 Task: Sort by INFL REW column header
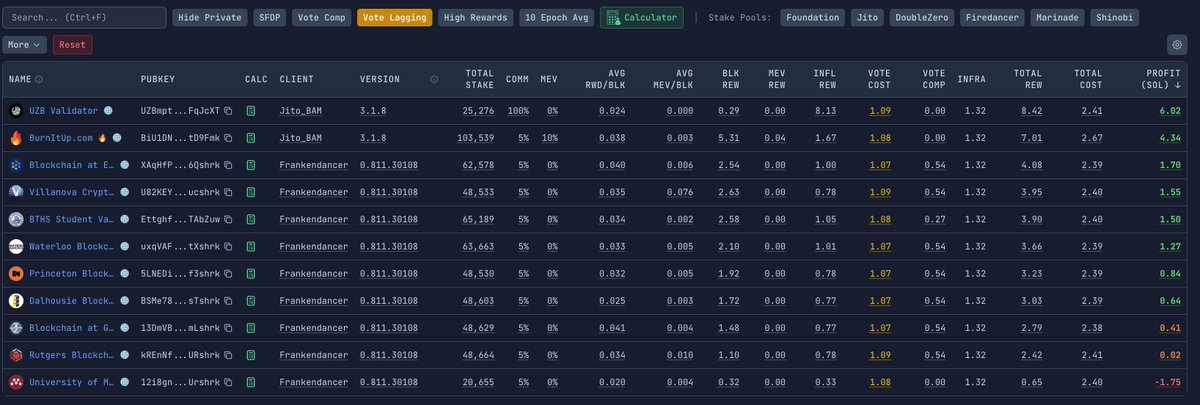(825, 79)
